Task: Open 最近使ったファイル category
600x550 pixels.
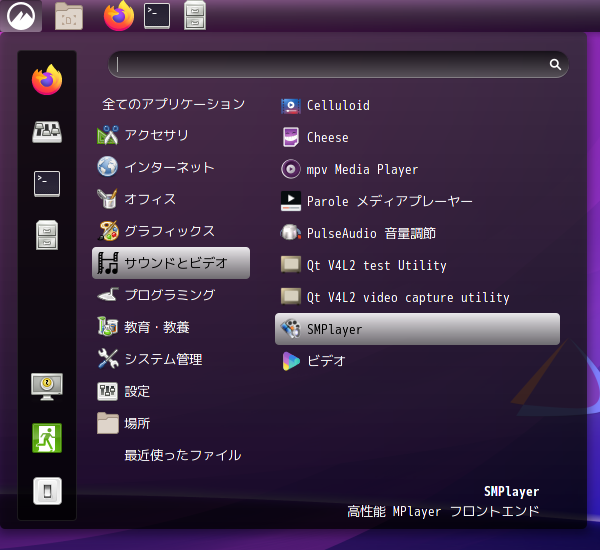Action: click(x=171, y=455)
